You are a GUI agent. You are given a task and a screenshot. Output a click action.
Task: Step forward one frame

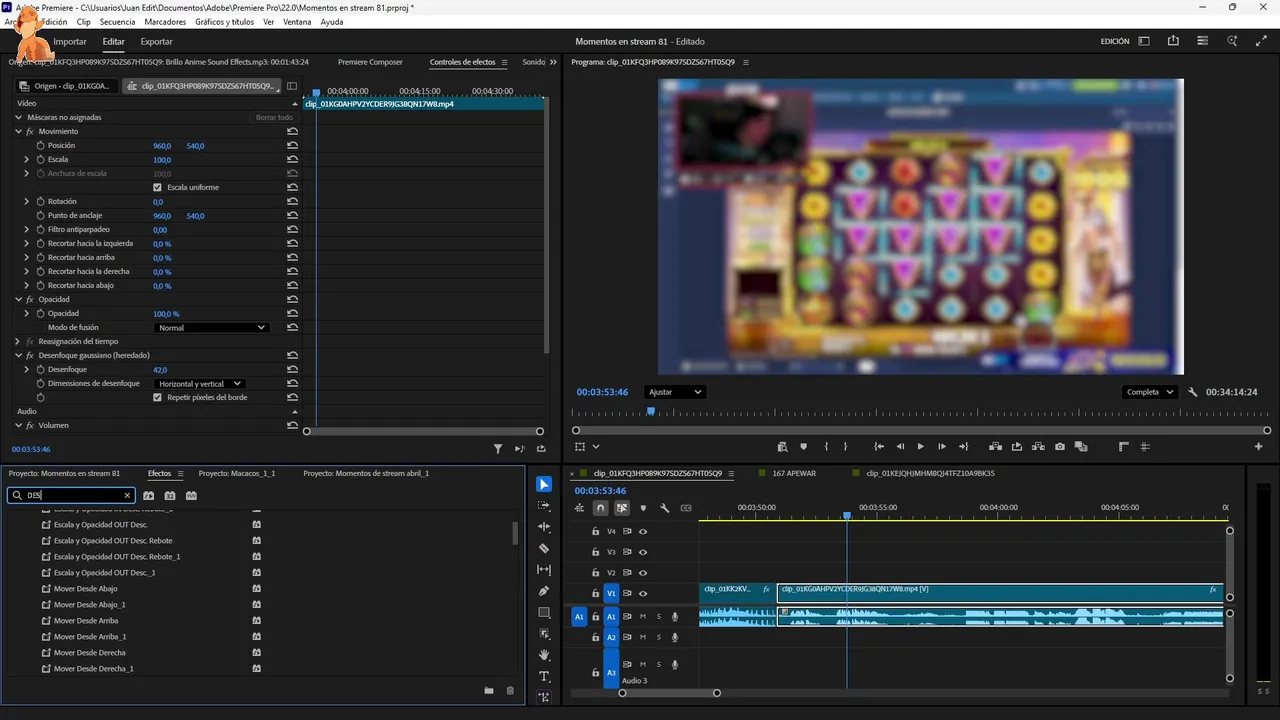[942, 447]
